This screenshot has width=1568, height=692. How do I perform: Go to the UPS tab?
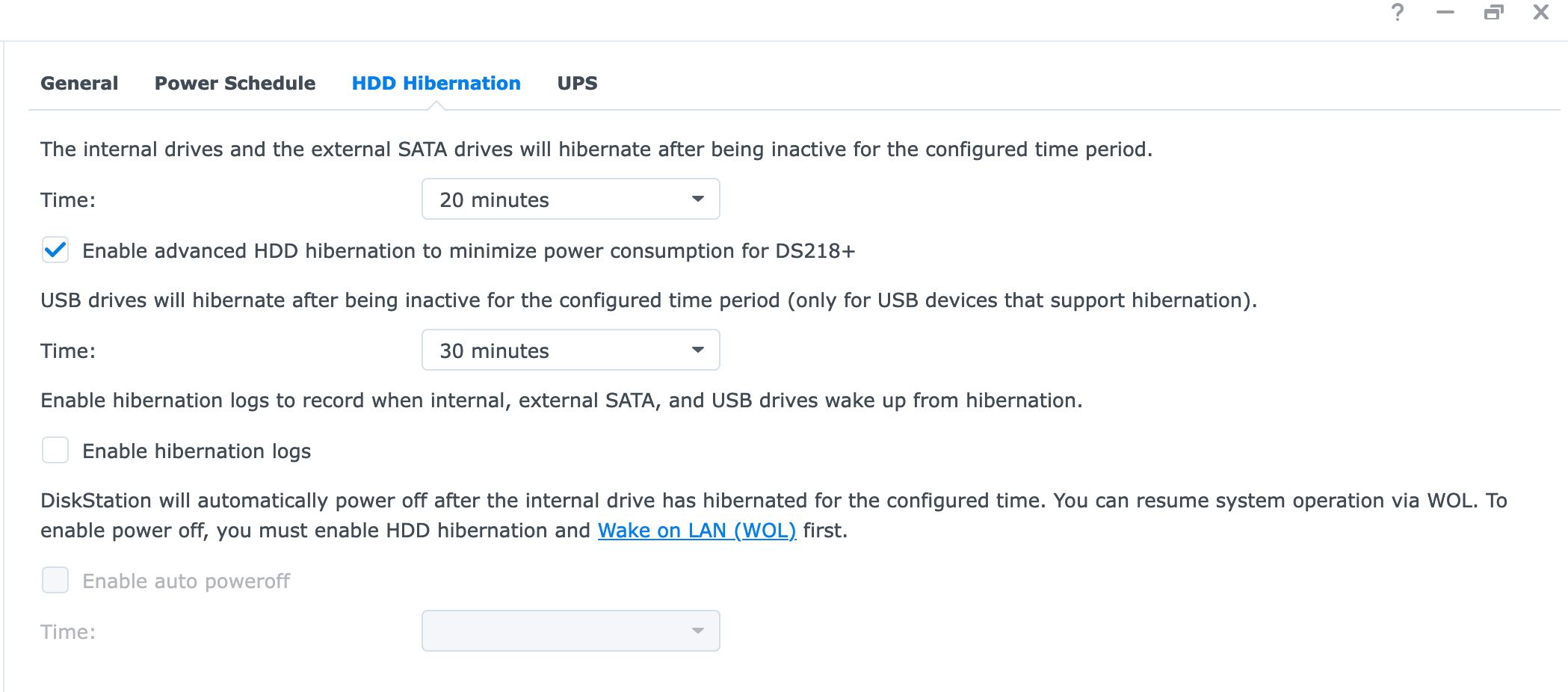coord(577,83)
